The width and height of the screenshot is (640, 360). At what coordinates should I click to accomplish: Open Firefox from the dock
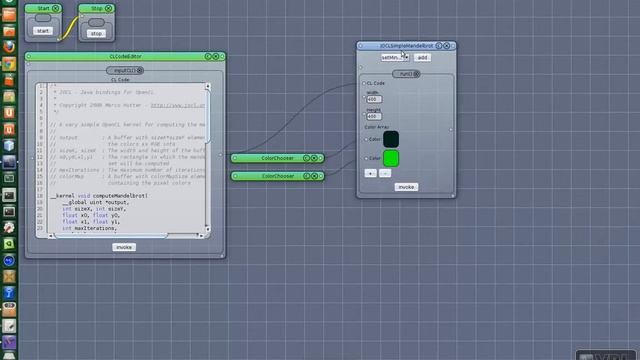[9, 47]
